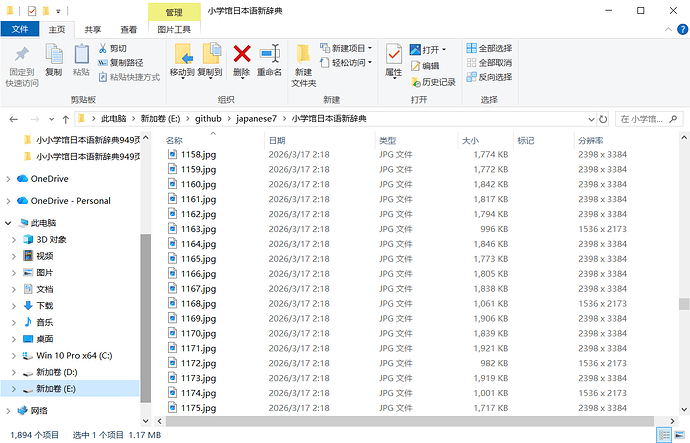Click the Copy to folder icon
Screen dimensions: 690x443
(x=211, y=54)
